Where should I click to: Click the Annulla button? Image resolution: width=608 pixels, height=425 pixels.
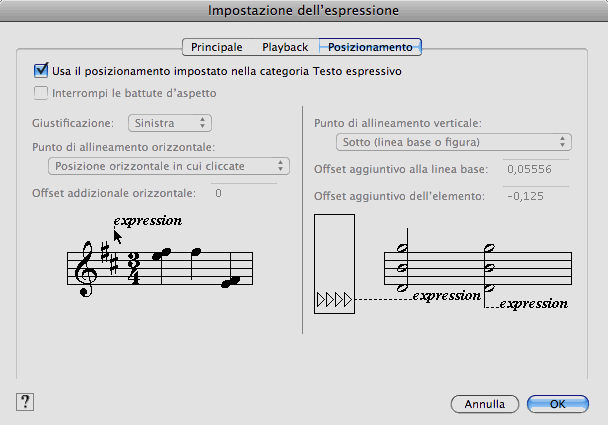(x=484, y=404)
